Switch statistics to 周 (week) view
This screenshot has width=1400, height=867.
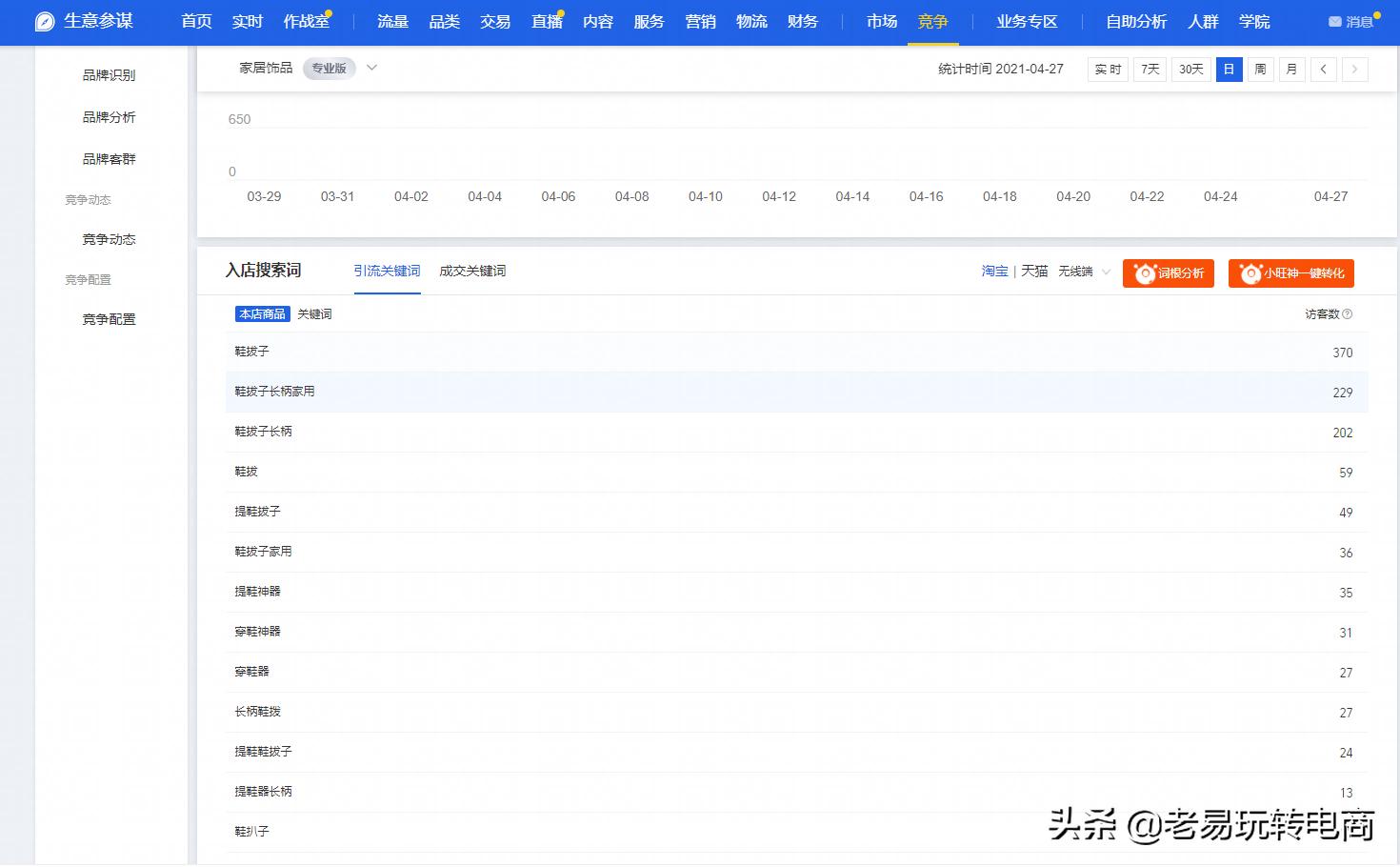pyautogui.click(x=1259, y=69)
